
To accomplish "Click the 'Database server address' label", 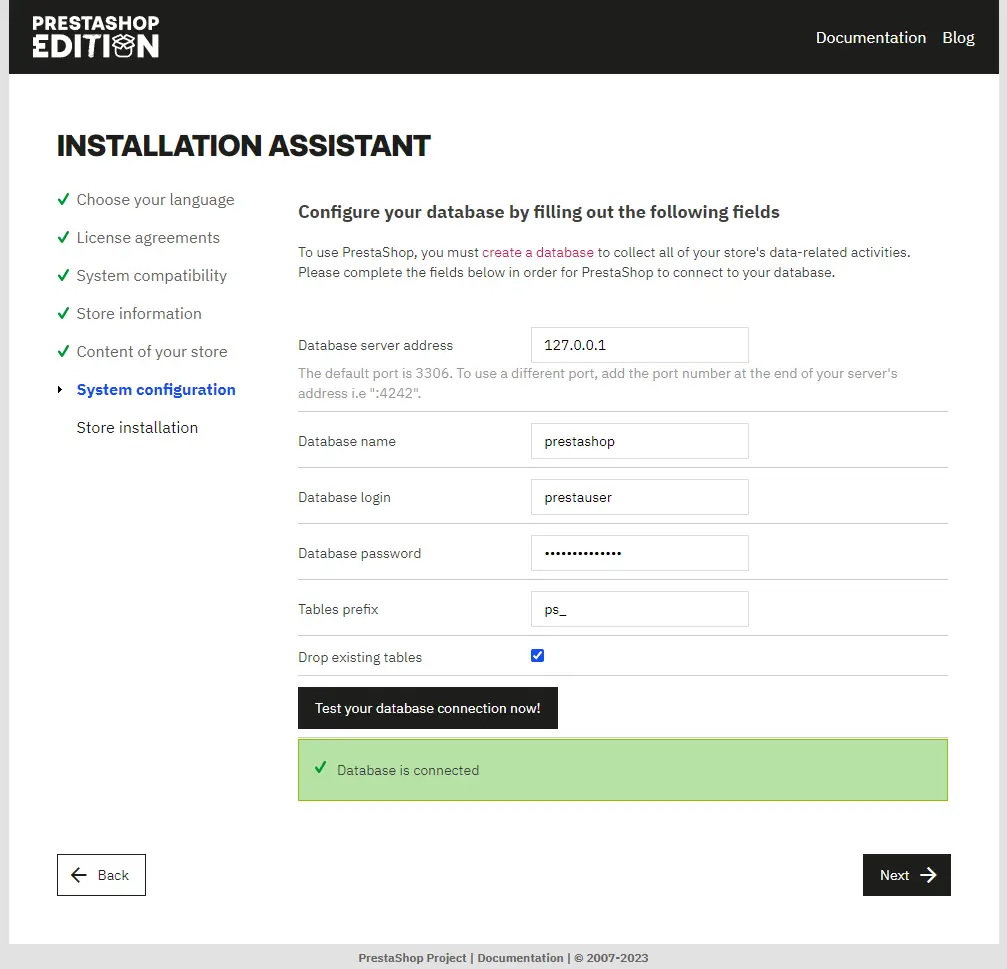I will click(x=375, y=345).
